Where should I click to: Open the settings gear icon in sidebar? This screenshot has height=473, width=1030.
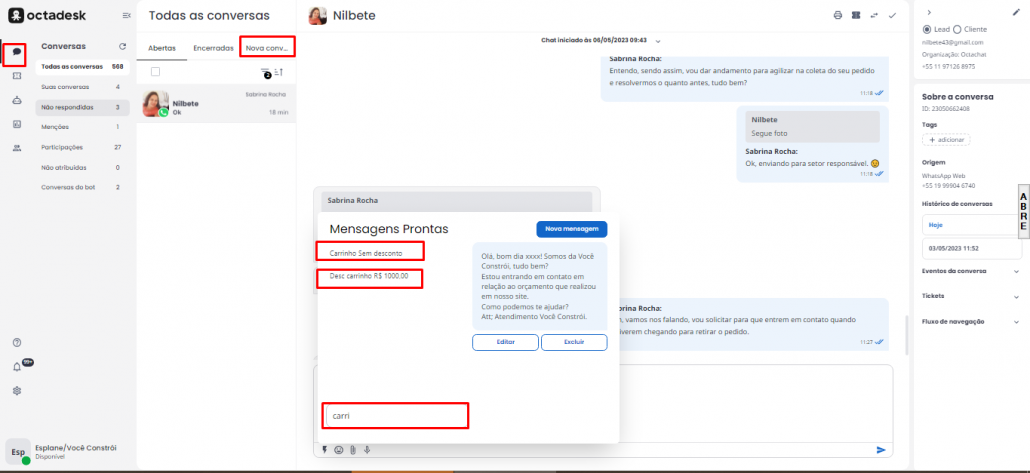(16, 390)
